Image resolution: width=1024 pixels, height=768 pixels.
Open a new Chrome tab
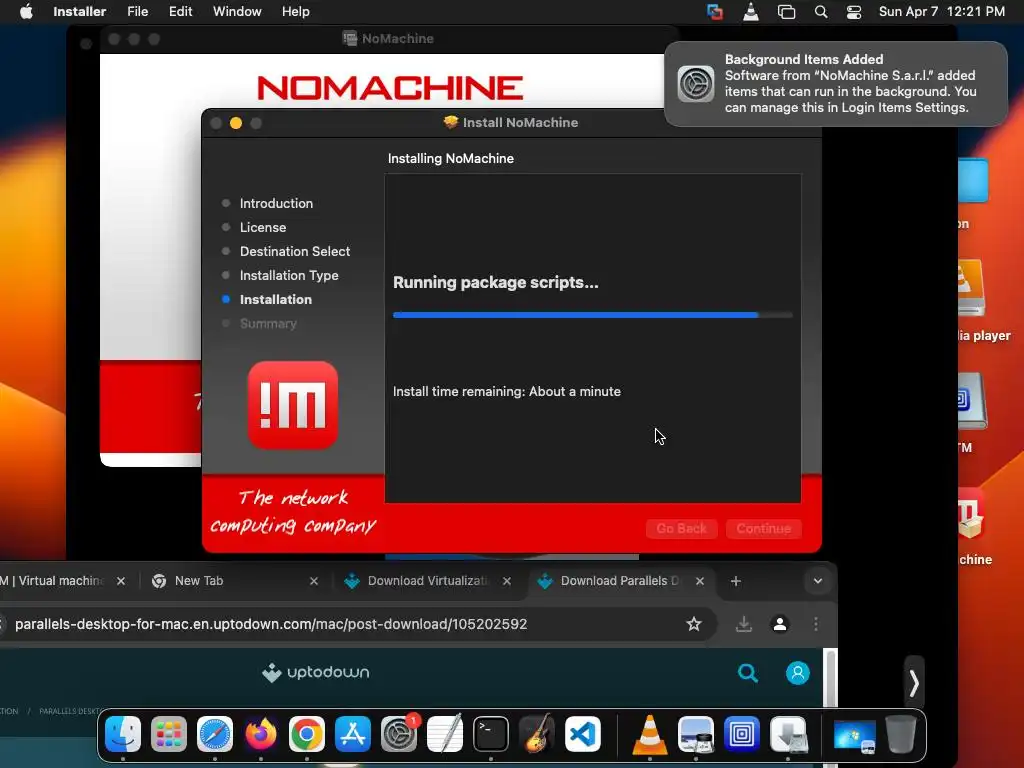pyautogui.click(x=735, y=581)
